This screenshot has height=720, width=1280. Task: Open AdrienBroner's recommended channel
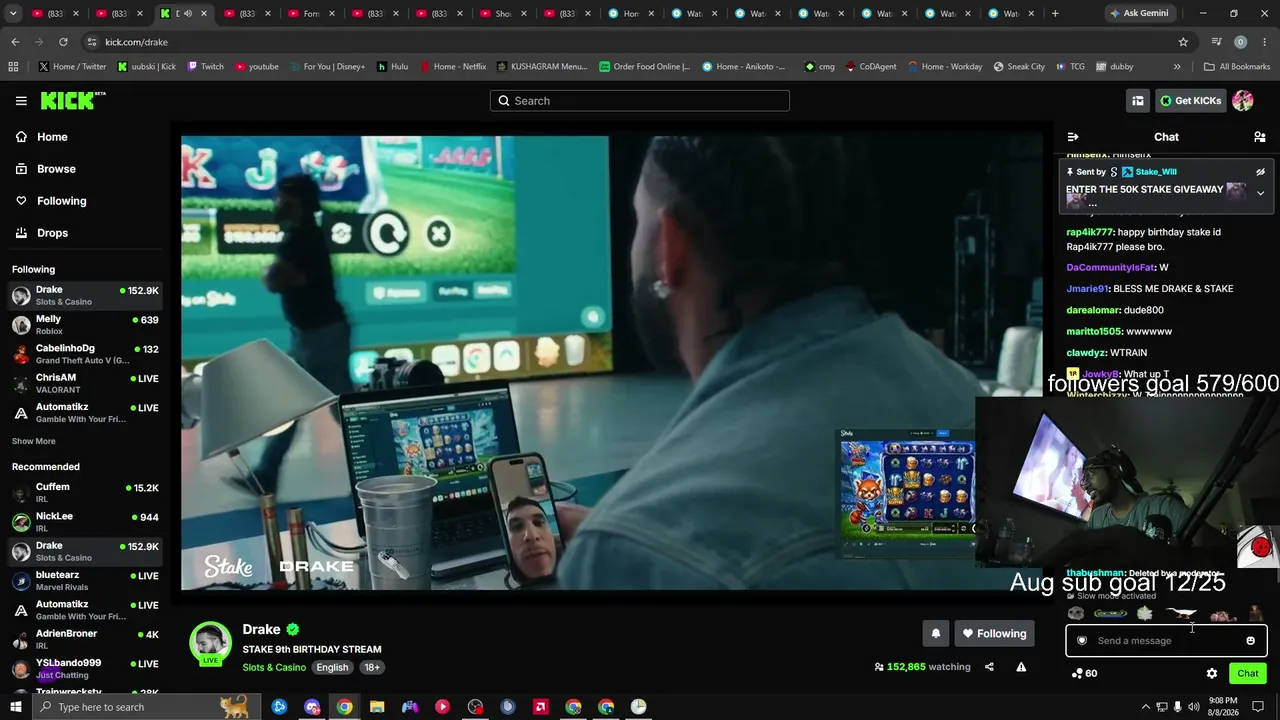[x=85, y=639]
